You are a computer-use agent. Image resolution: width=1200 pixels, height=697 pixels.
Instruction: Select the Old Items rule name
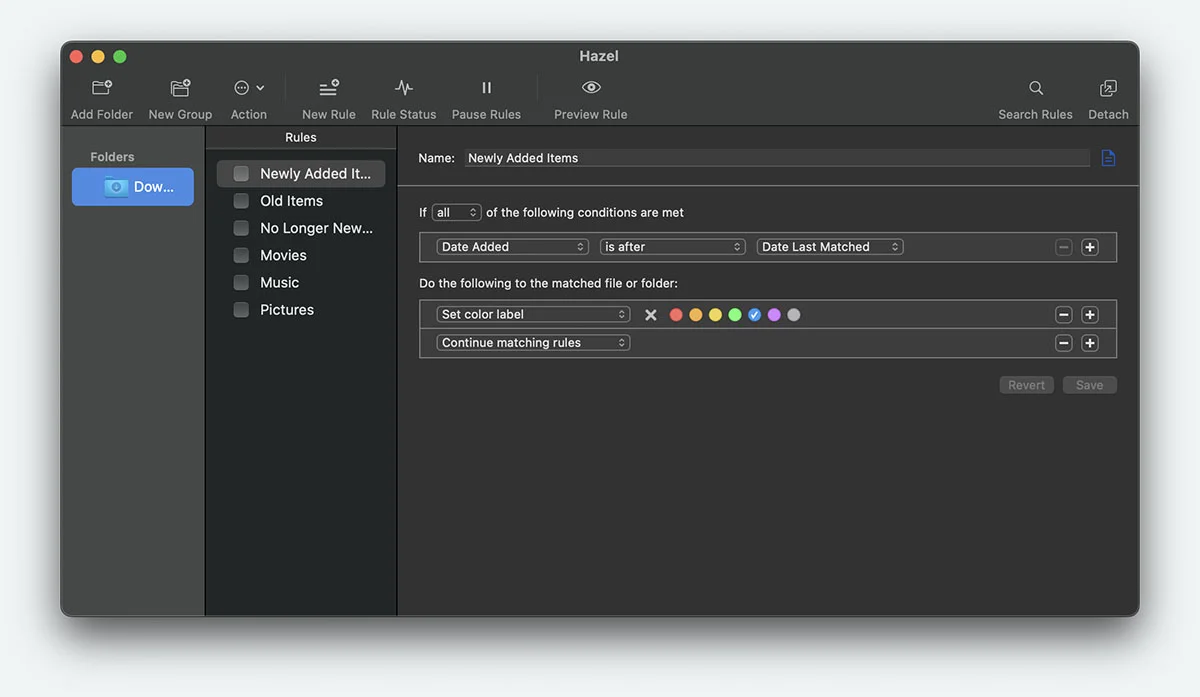(x=291, y=201)
